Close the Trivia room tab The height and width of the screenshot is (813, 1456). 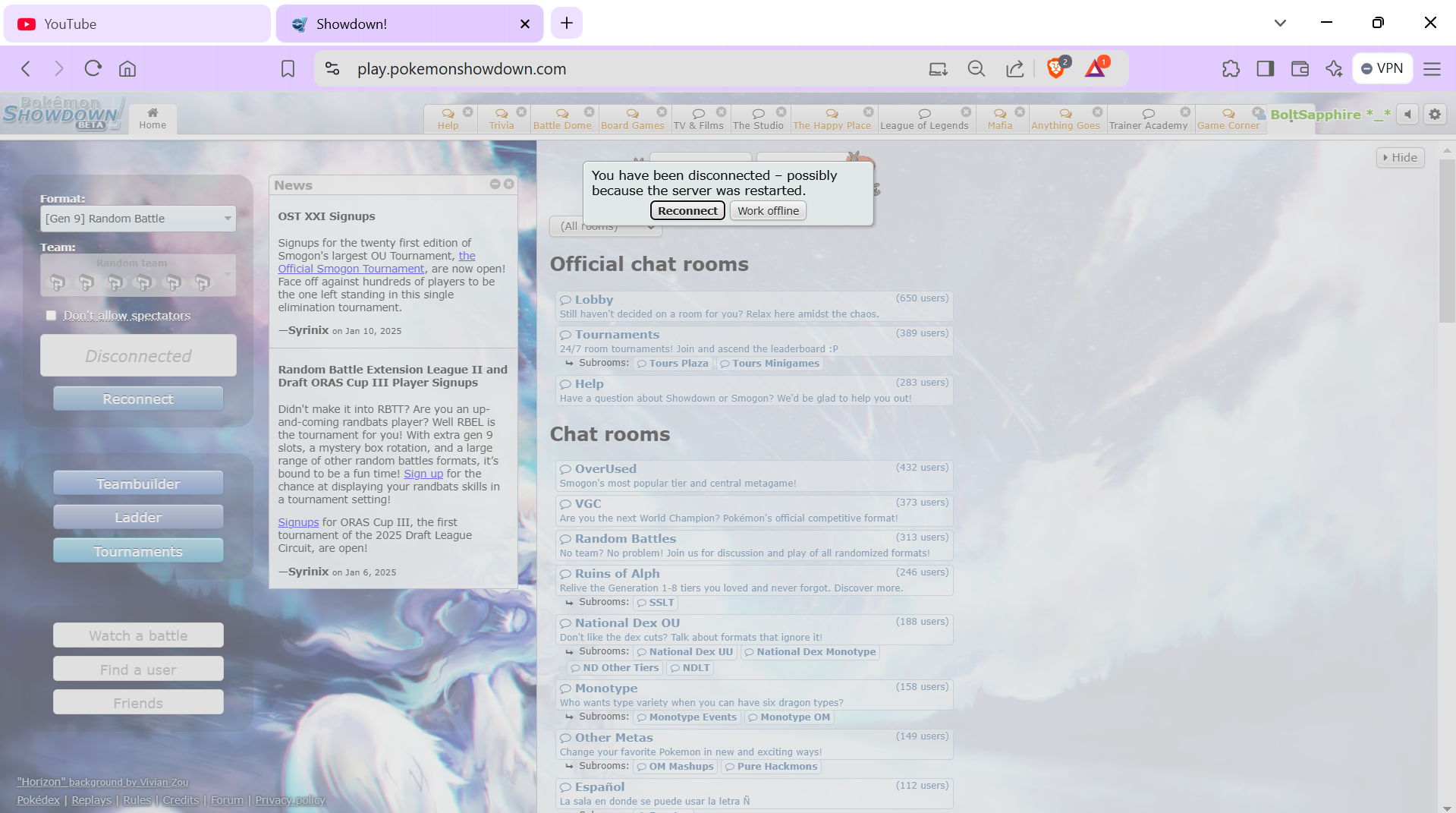[x=521, y=112]
